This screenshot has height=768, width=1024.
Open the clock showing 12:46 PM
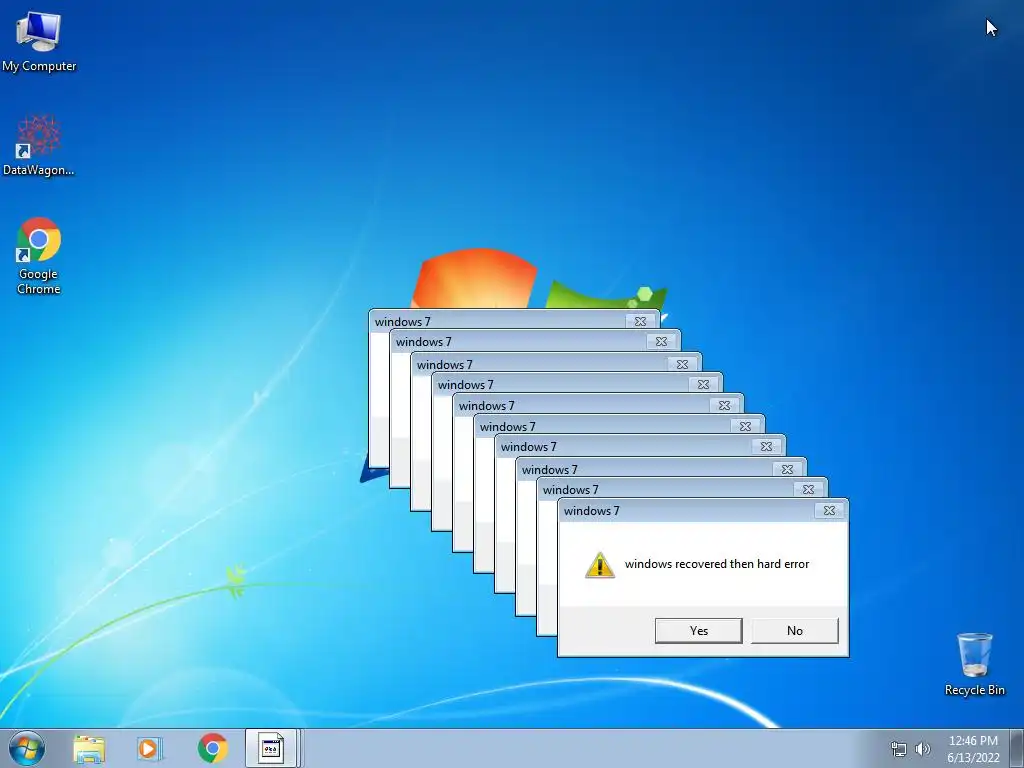point(973,749)
